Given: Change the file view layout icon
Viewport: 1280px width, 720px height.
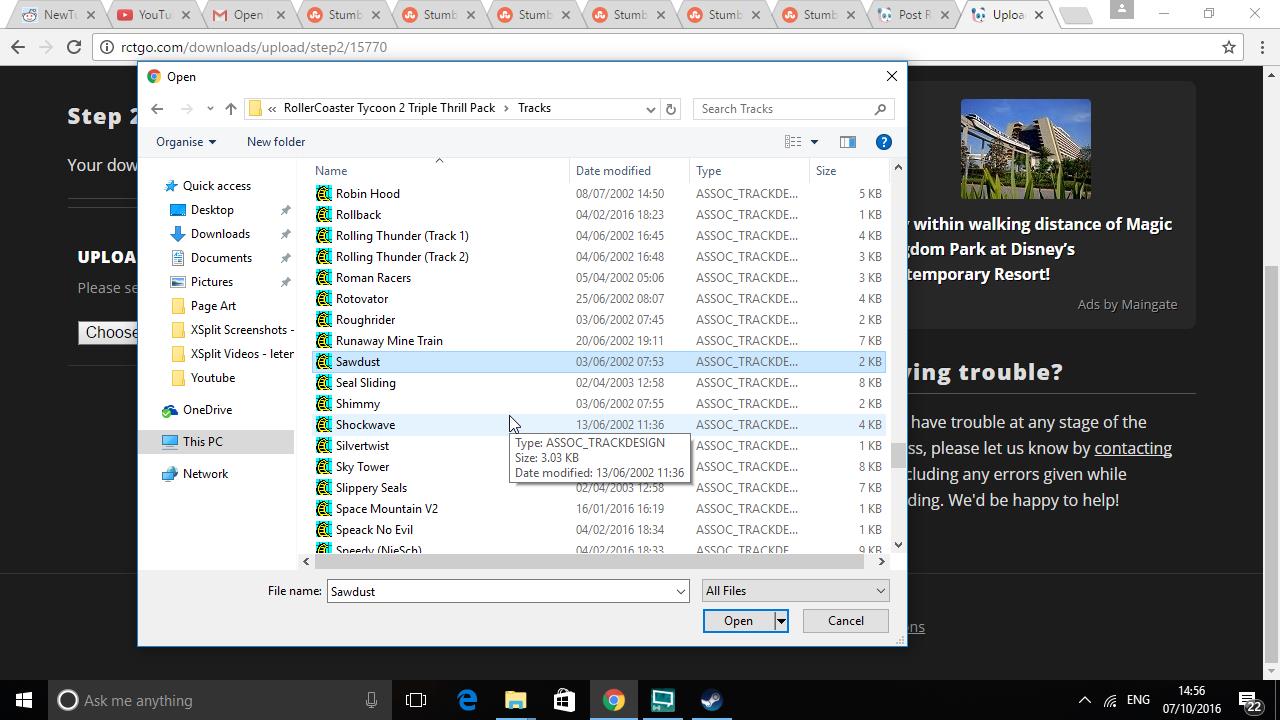Looking at the screenshot, I should 793,142.
